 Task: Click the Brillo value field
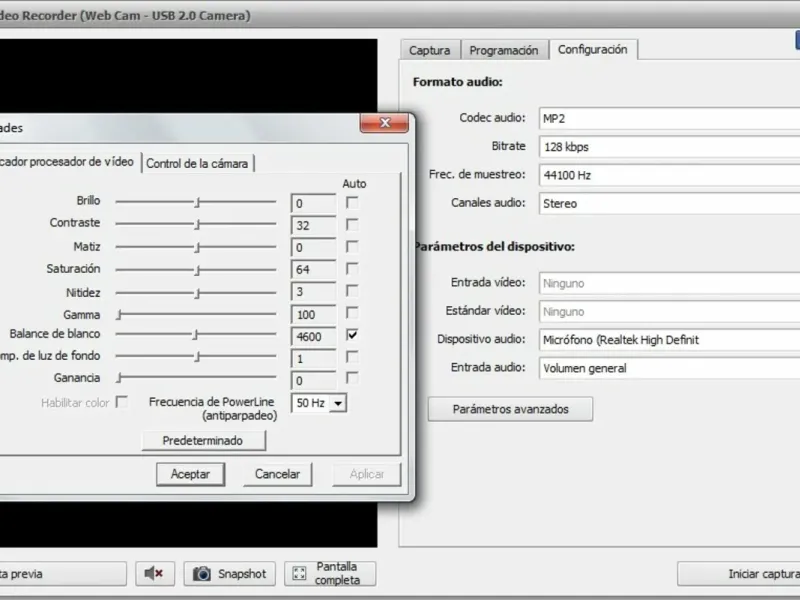[x=313, y=204]
